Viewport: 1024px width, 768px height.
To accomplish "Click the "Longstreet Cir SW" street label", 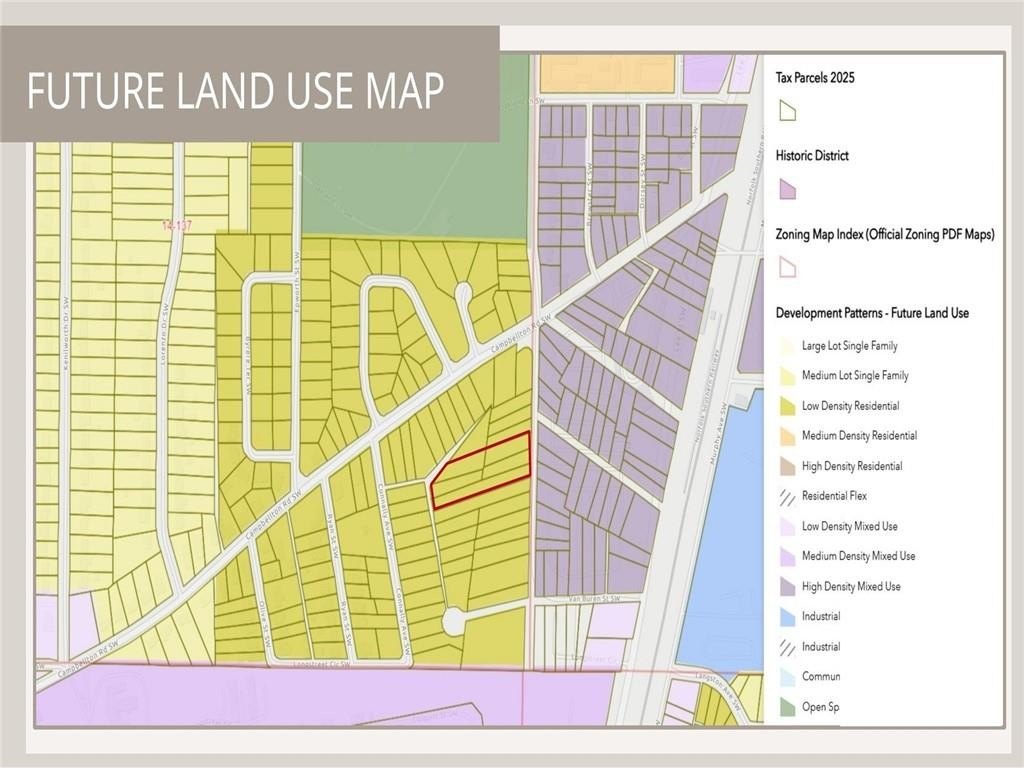I will [x=321, y=665].
